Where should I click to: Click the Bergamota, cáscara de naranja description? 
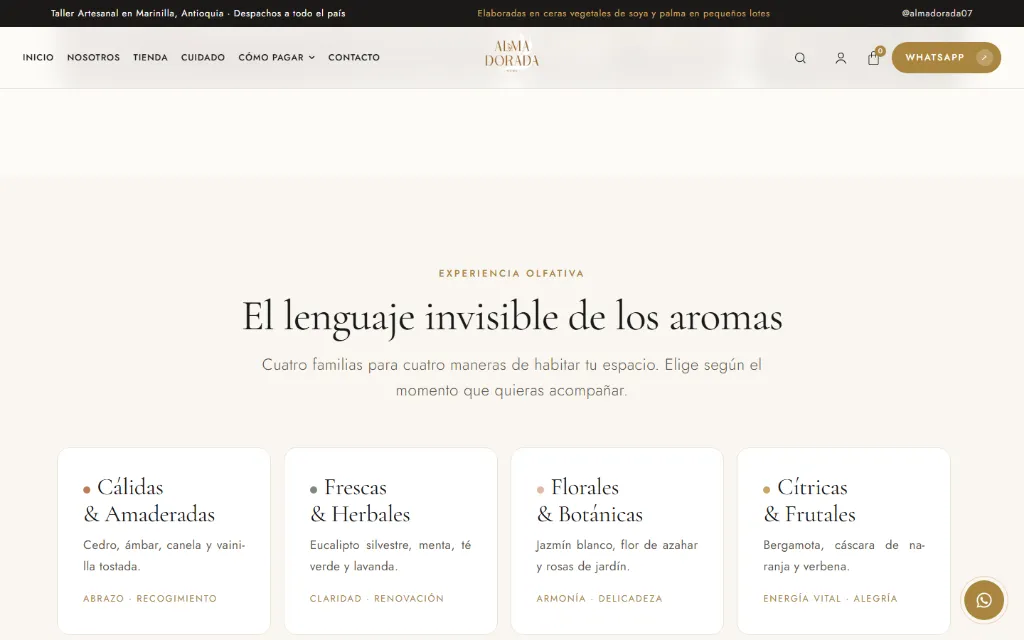[844, 555]
